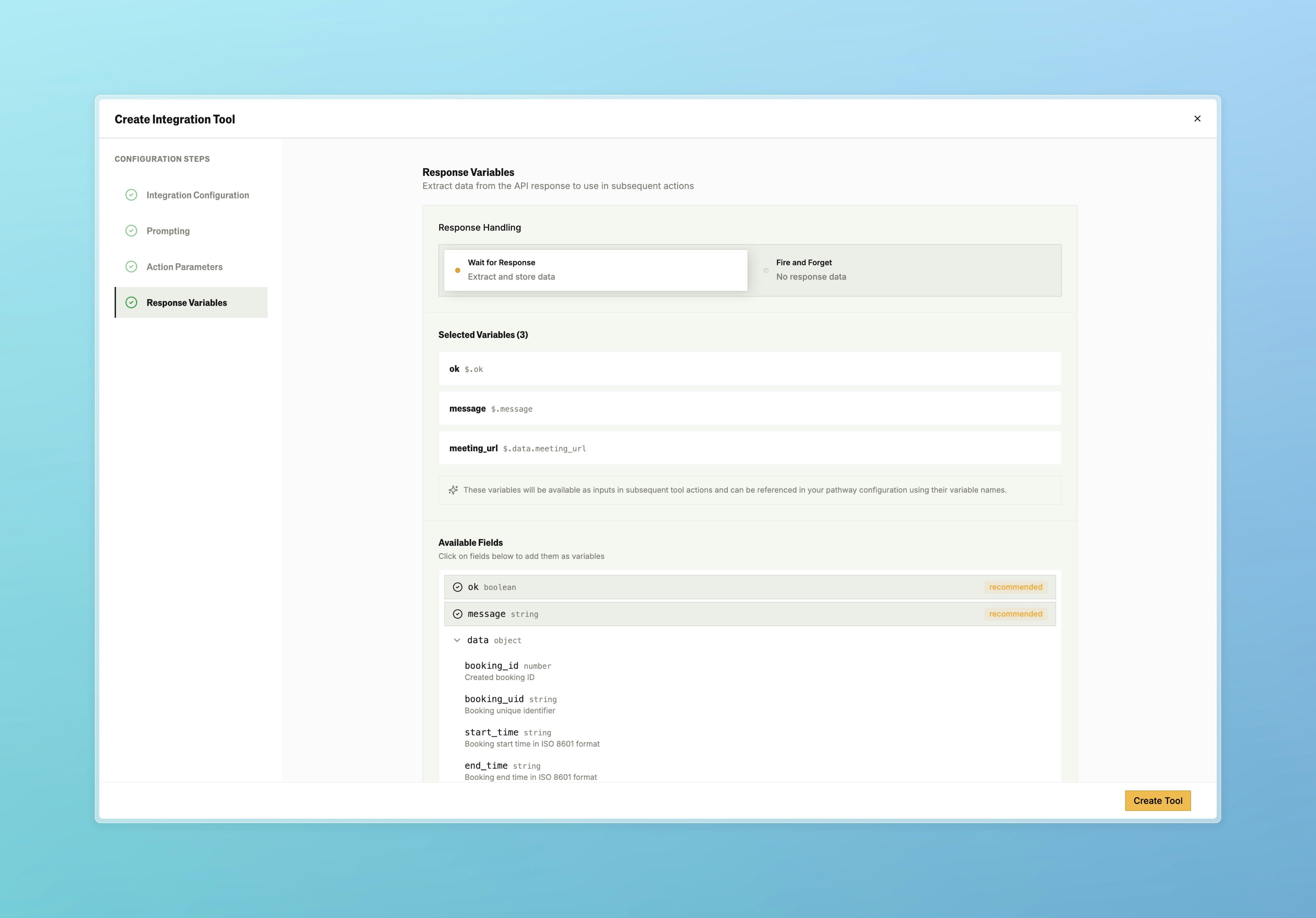The width and height of the screenshot is (1316, 918).
Task: Select the Wait for Response option
Action: (595, 270)
